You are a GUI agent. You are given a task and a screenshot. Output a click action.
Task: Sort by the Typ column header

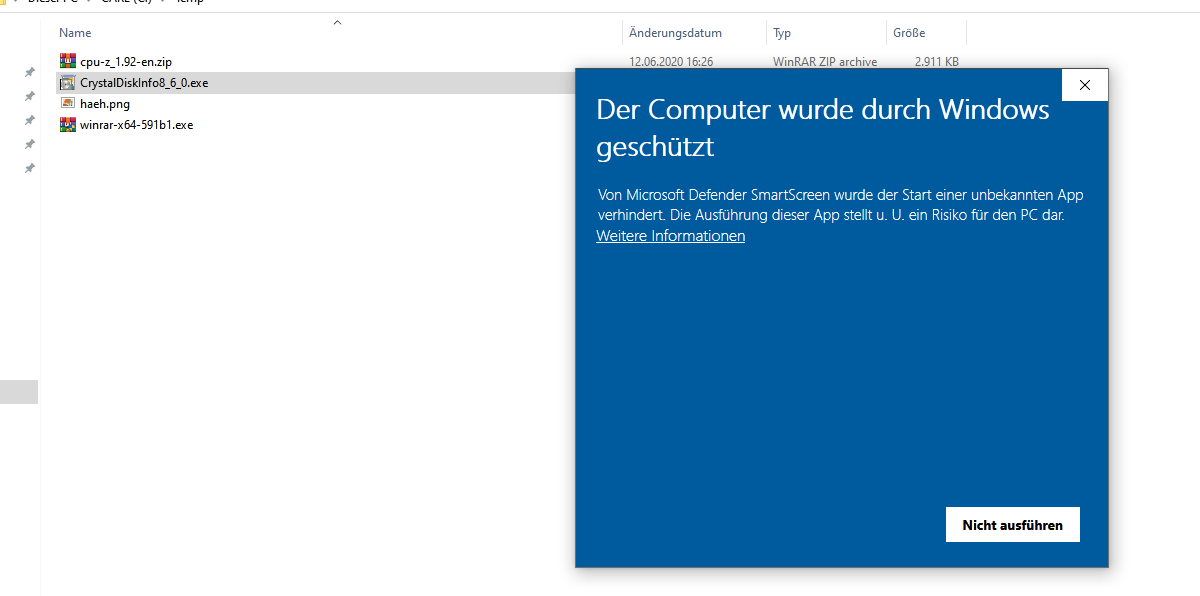click(782, 33)
